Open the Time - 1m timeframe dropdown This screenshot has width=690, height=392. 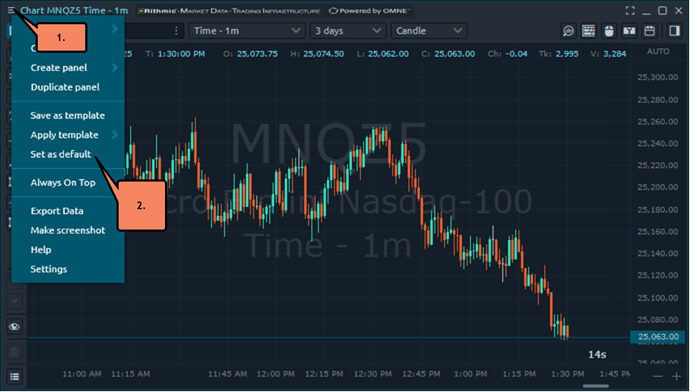247,31
